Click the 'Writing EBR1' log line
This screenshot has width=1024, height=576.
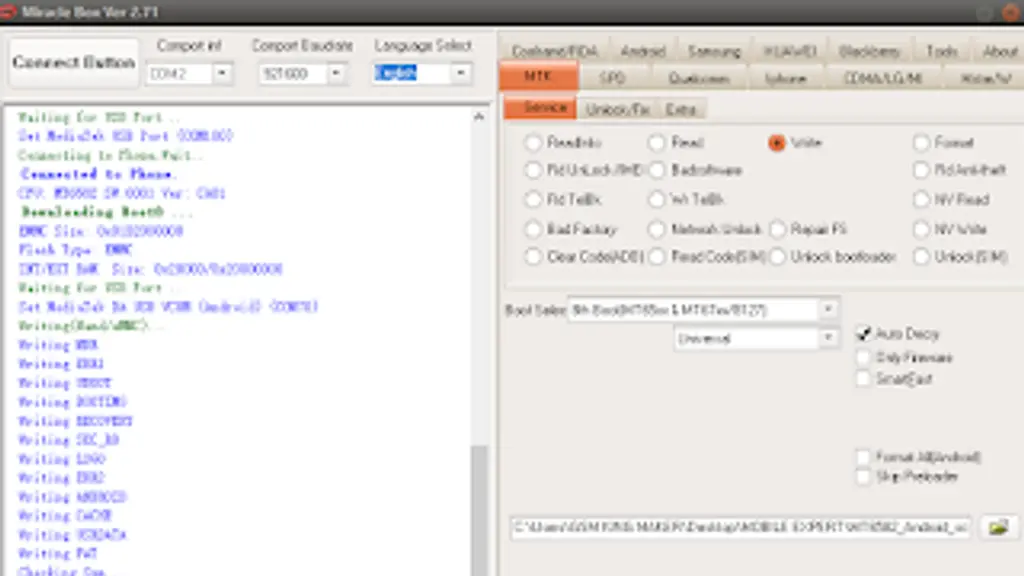point(61,364)
